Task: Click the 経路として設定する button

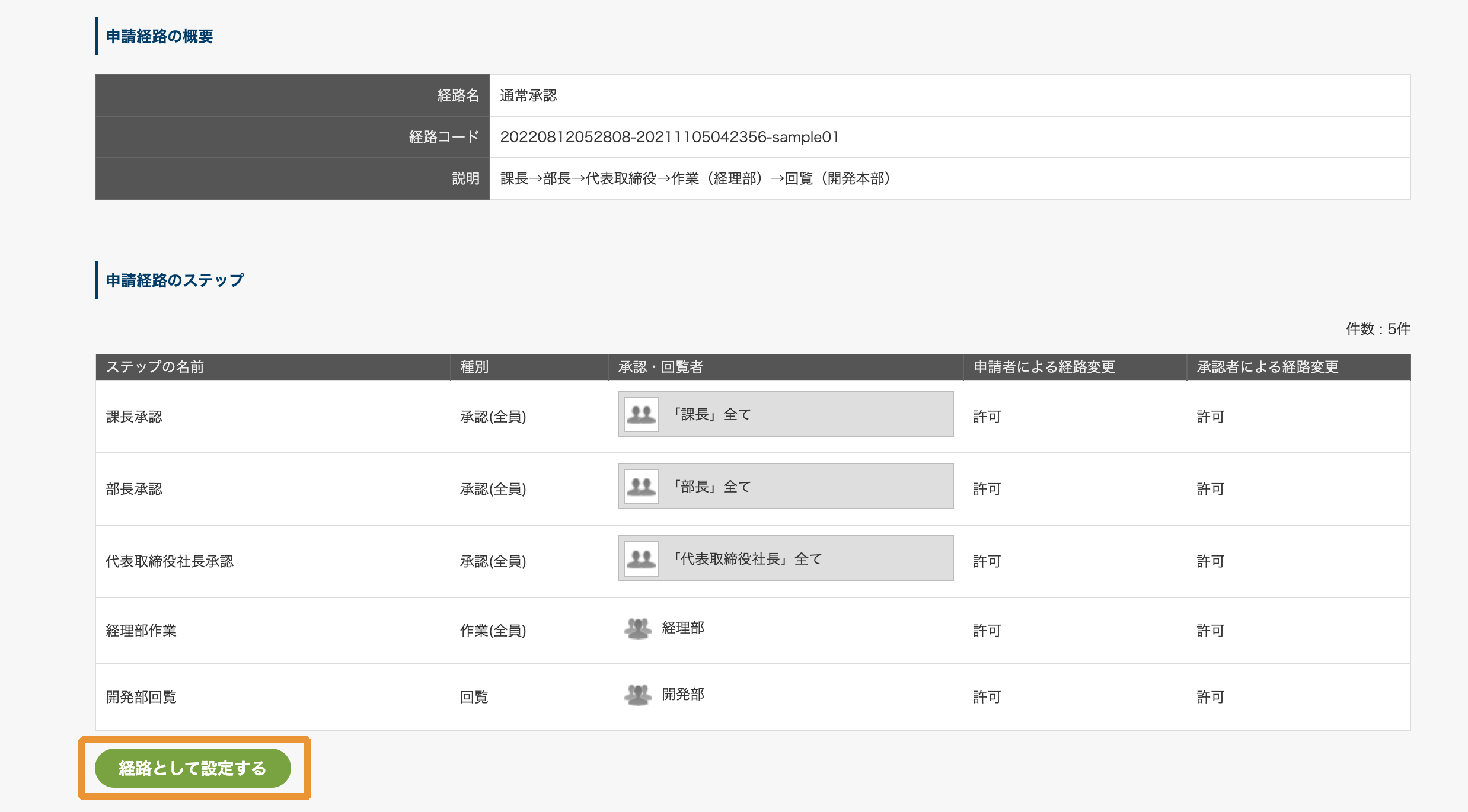Action: [x=193, y=768]
